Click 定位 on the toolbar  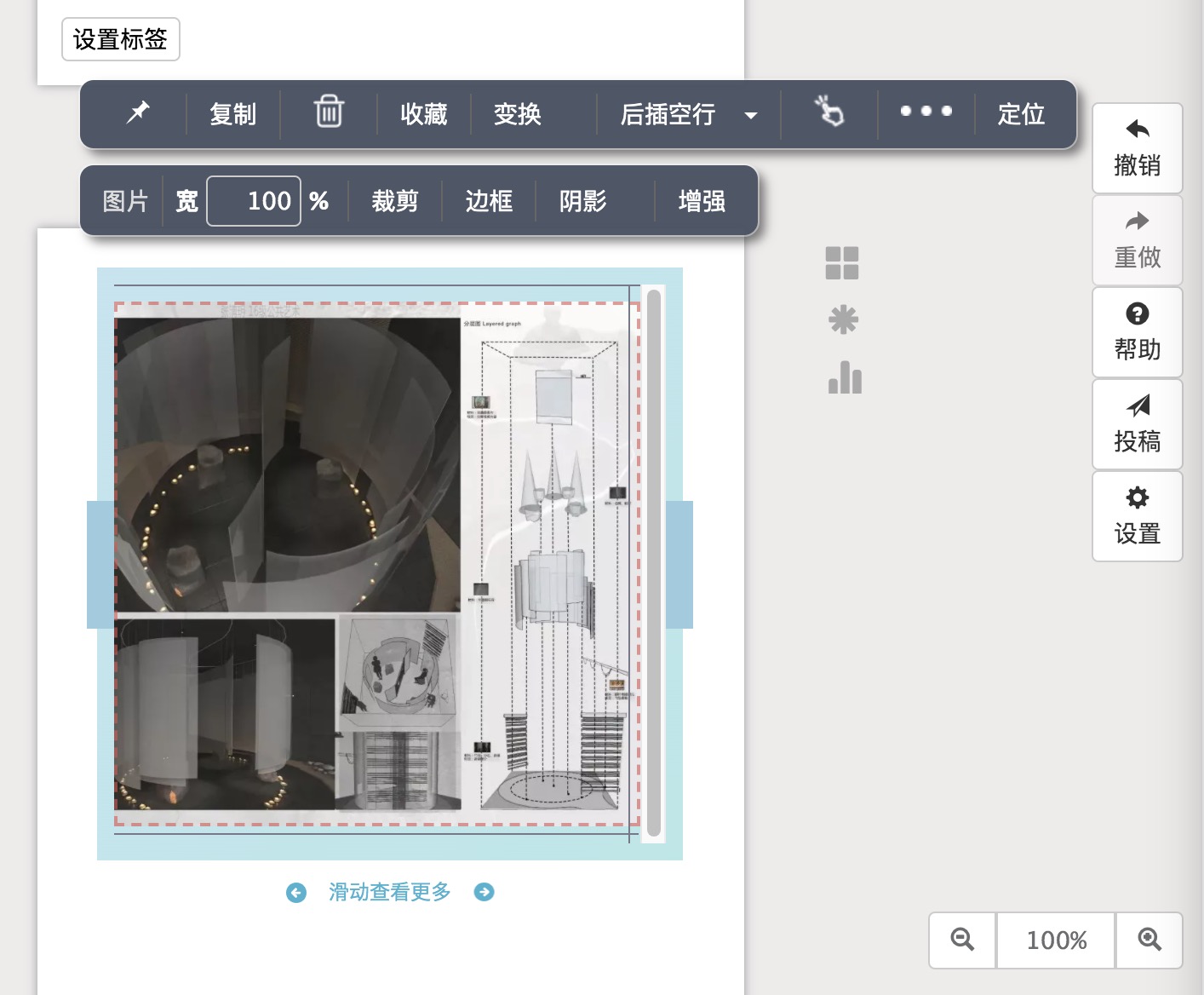[1020, 114]
